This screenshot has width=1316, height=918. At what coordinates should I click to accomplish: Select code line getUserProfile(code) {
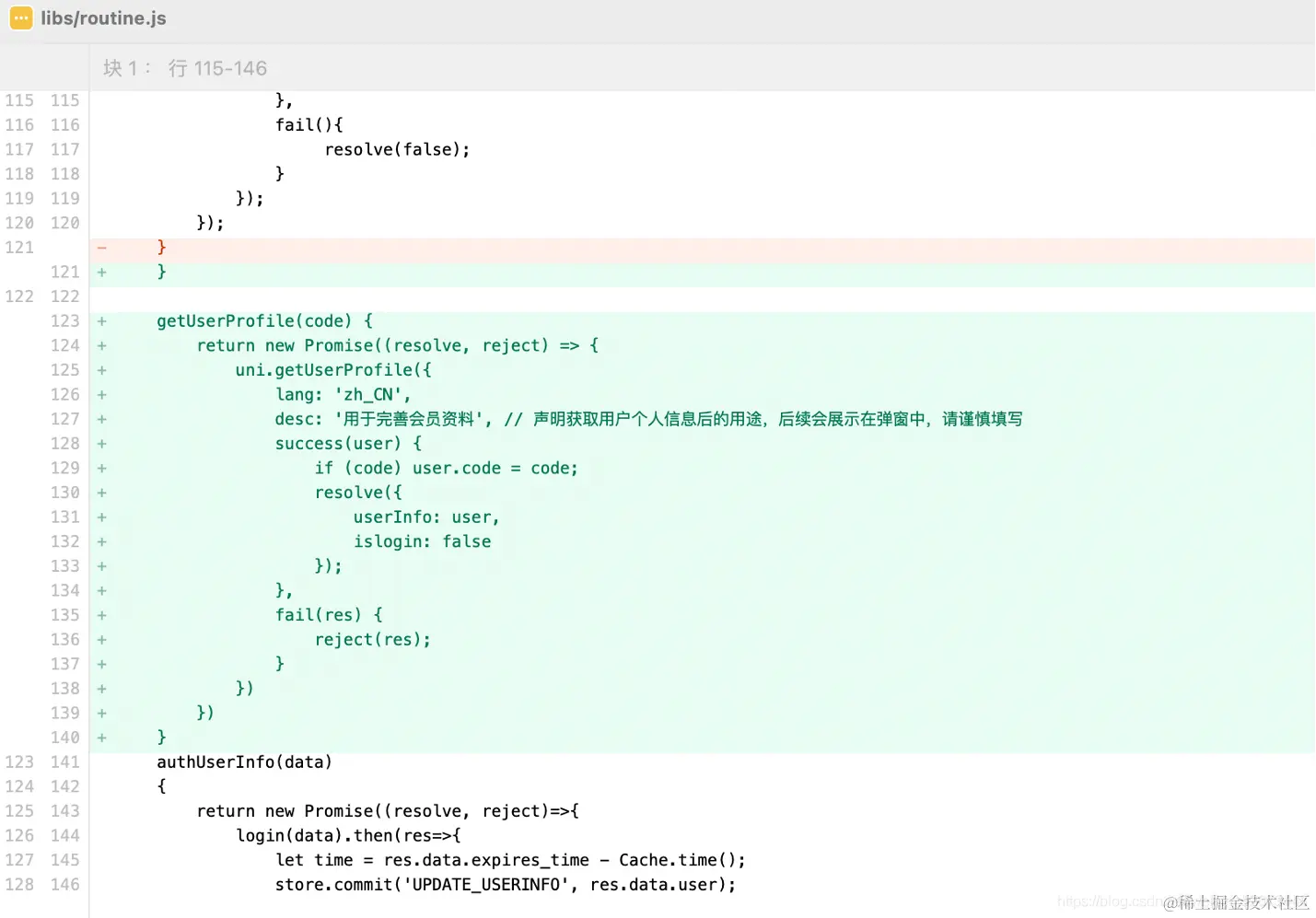point(265,320)
